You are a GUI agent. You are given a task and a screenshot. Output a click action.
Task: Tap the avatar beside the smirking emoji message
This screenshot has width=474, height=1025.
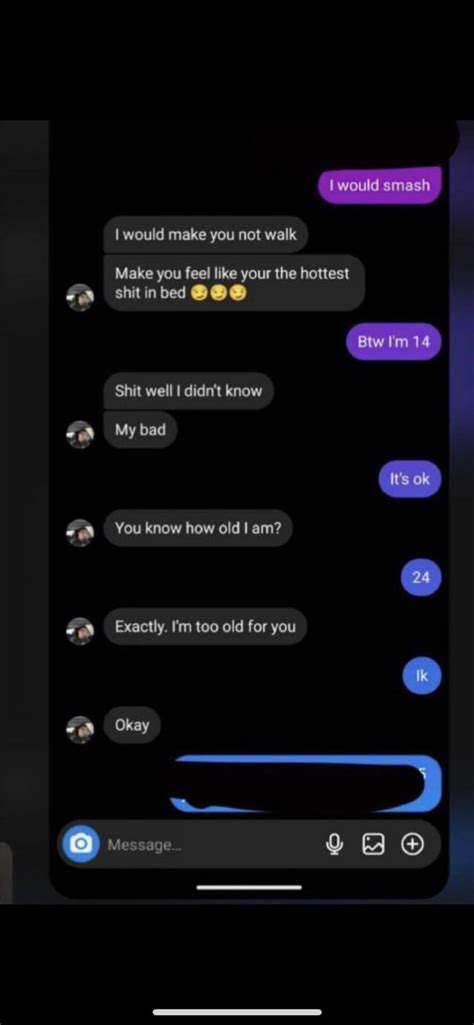click(x=80, y=297)
